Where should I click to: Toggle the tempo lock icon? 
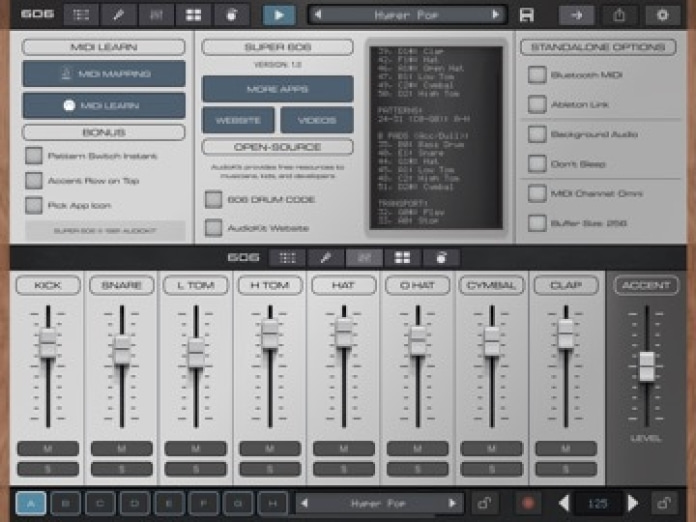pyautogui.click(x=664, y=503)
